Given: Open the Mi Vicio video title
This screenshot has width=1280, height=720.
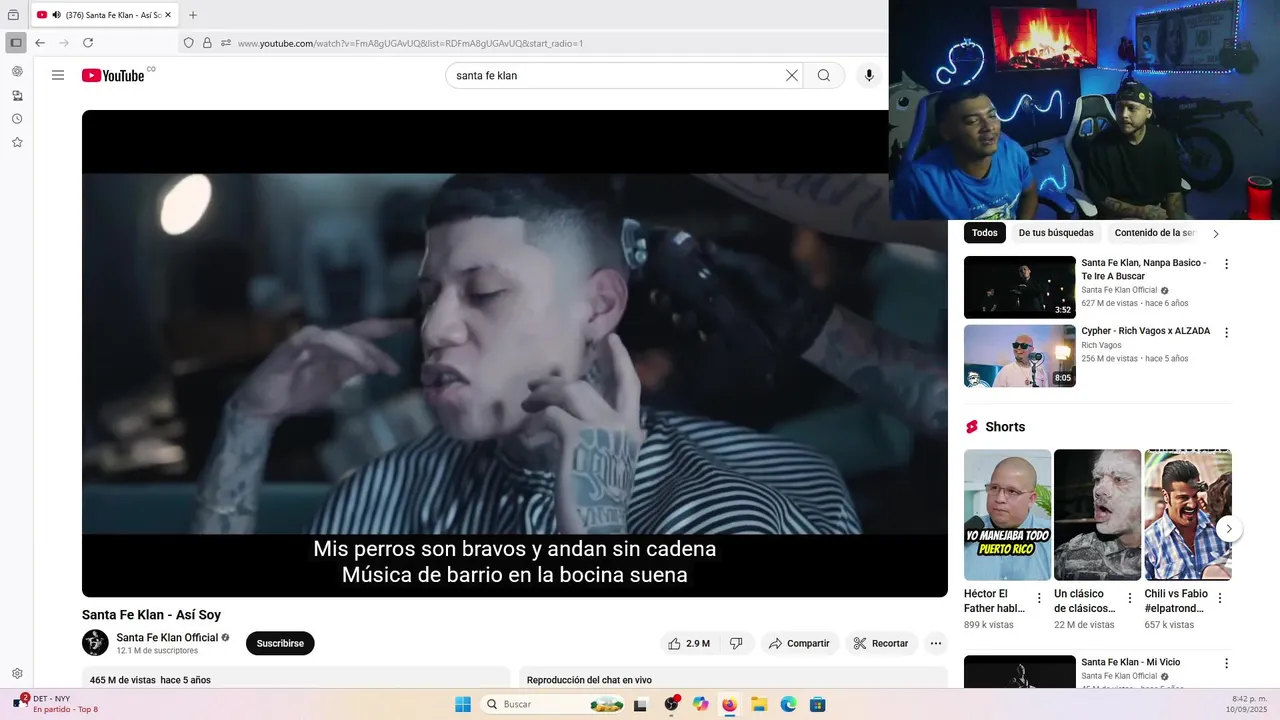Looking at the screenshot, I should point(1130,662).
